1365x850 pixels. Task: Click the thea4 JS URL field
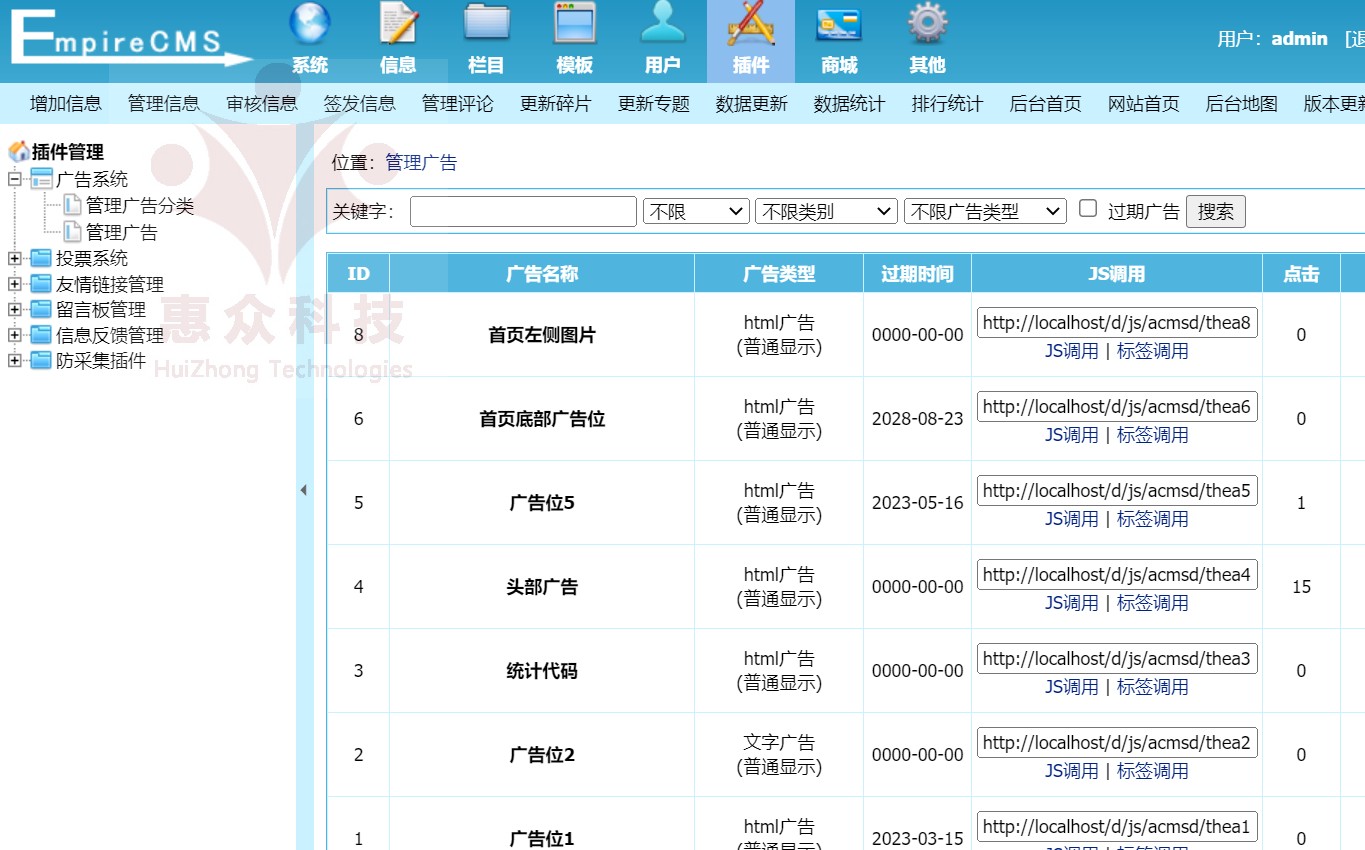coord(1117,575)
